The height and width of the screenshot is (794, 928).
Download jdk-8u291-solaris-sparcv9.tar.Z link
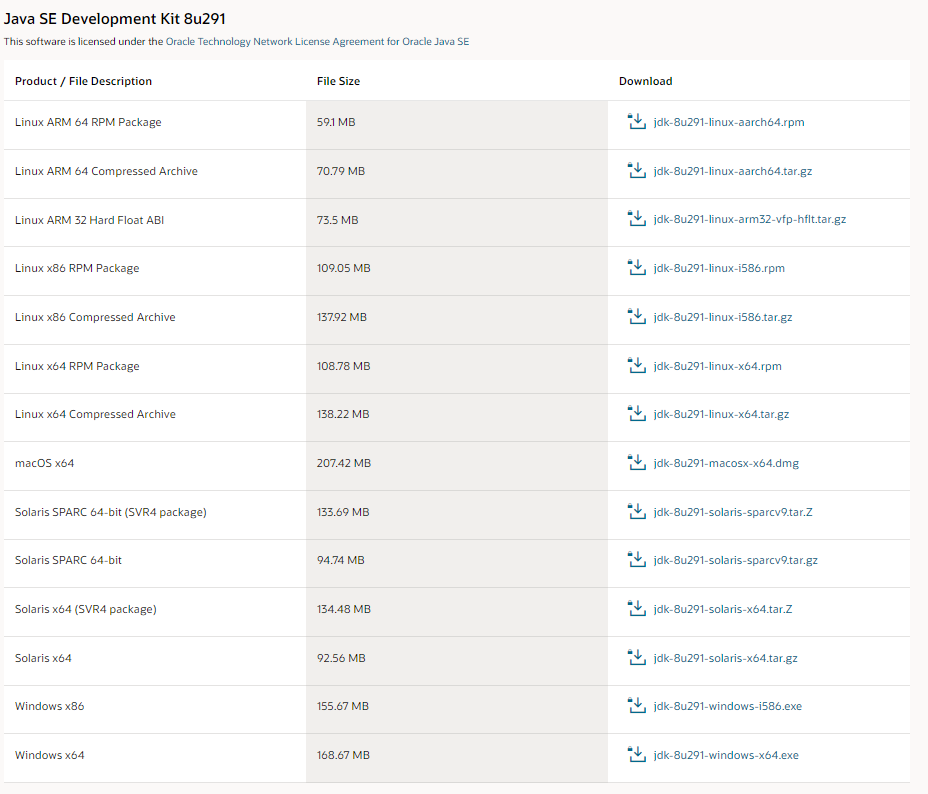pos(733,512)
